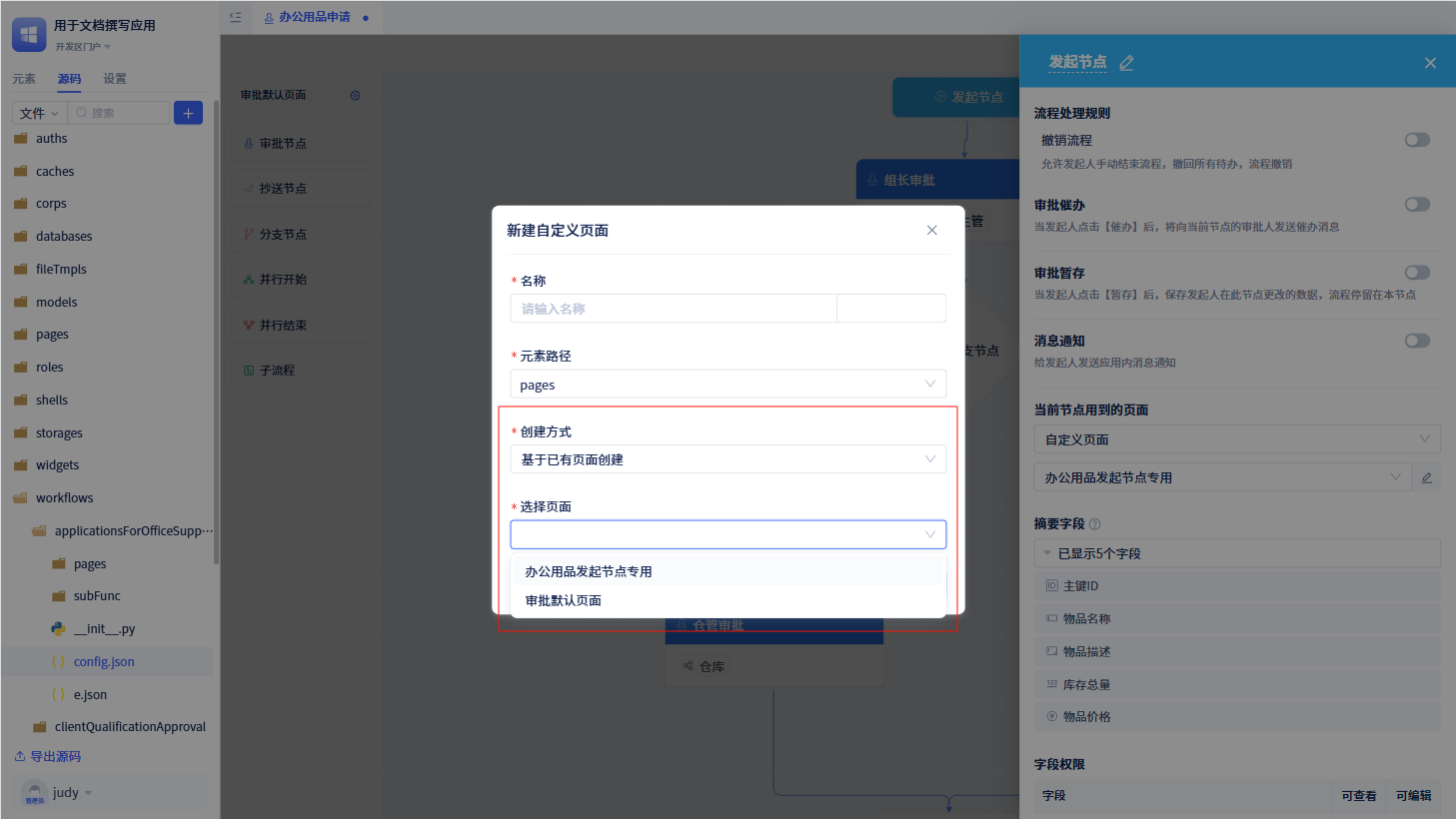1456x819 pixels.
Task: Select the 并行结束 node type
Action: click(x=301, y=326)
